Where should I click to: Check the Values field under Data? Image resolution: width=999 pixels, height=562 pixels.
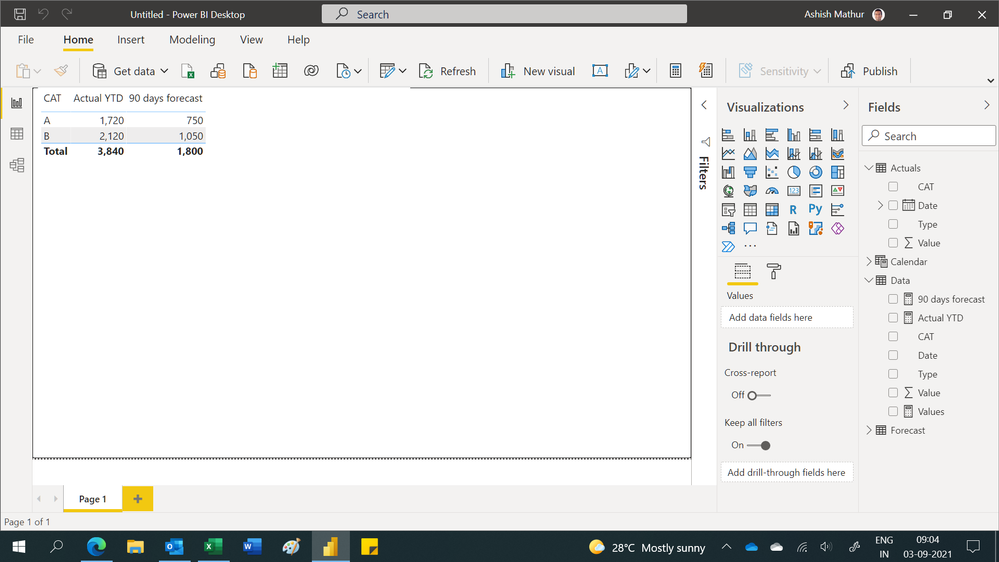(x=893, y=412)
